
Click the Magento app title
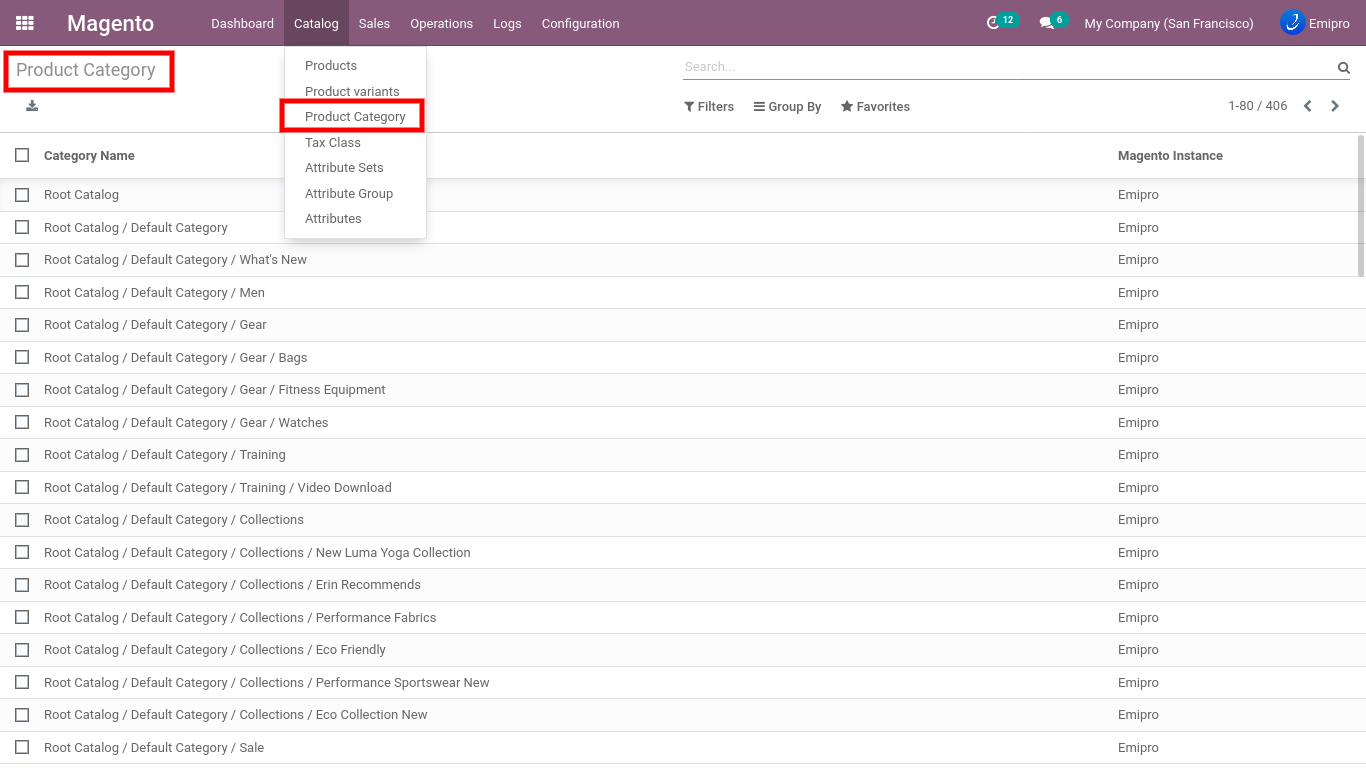(x=110, y=23)
